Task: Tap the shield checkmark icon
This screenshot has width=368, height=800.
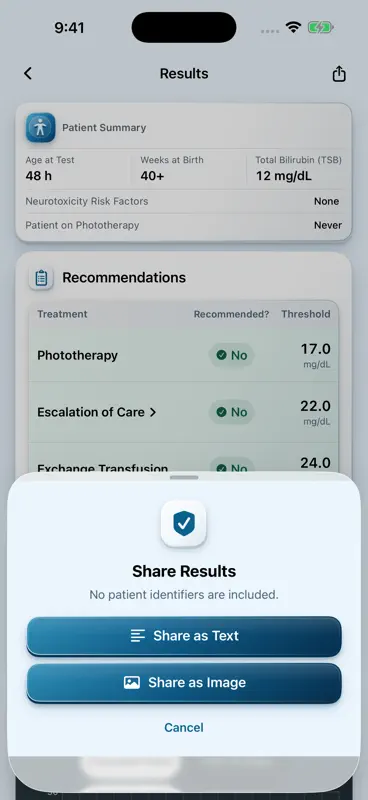Action: pyautogui.click(x=184, y=524)
